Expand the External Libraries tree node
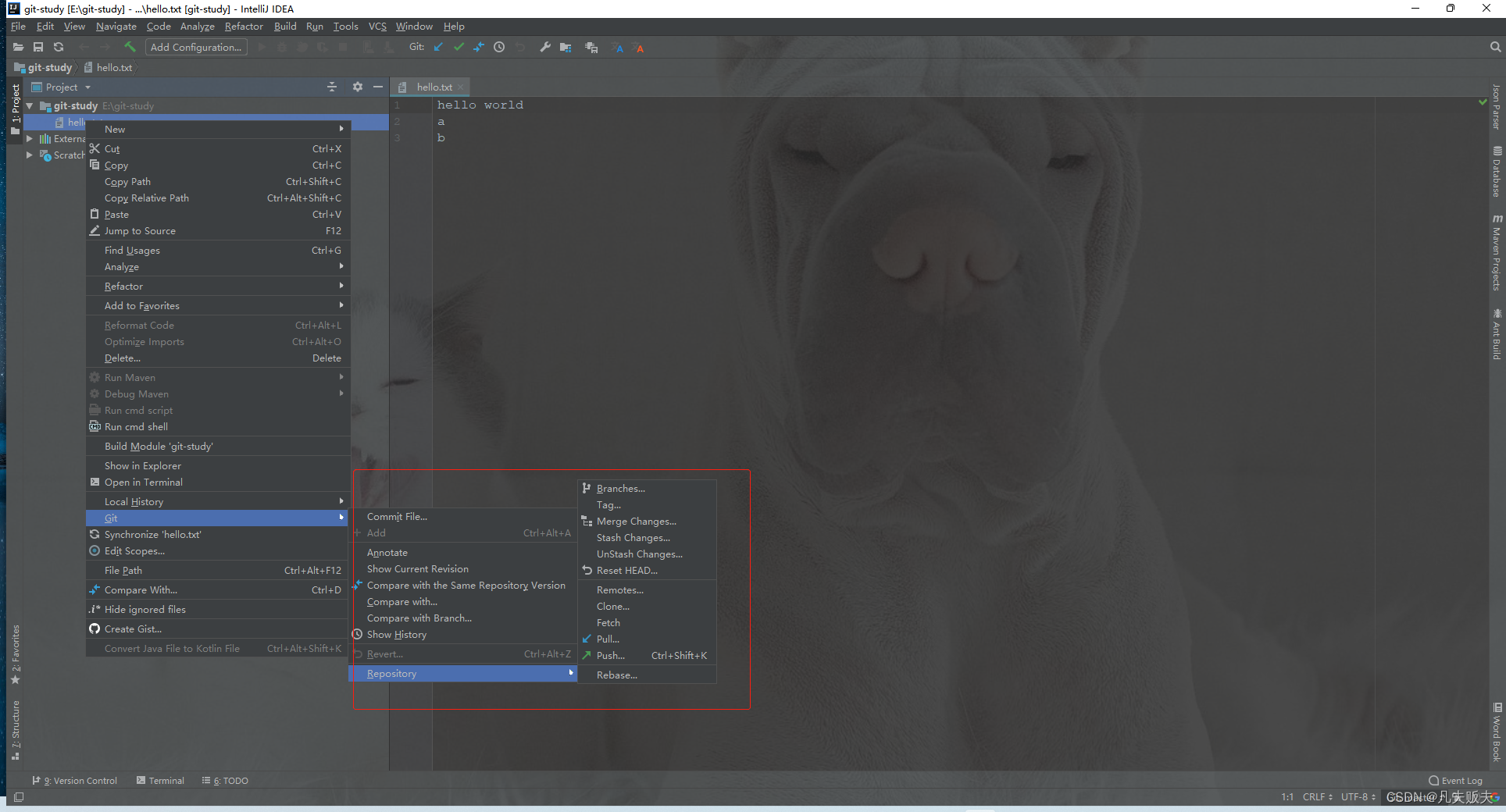 [x=30, y=138]
